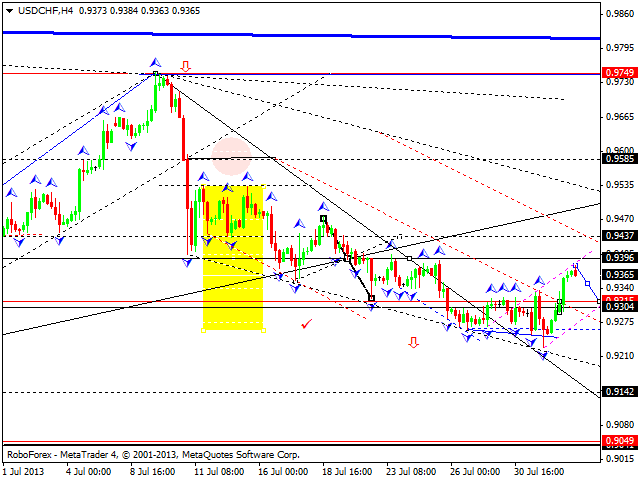Viewport: 640px width, 480px height.
Task: Click the red down arrow near the chart peak
Action: point(186,70)
